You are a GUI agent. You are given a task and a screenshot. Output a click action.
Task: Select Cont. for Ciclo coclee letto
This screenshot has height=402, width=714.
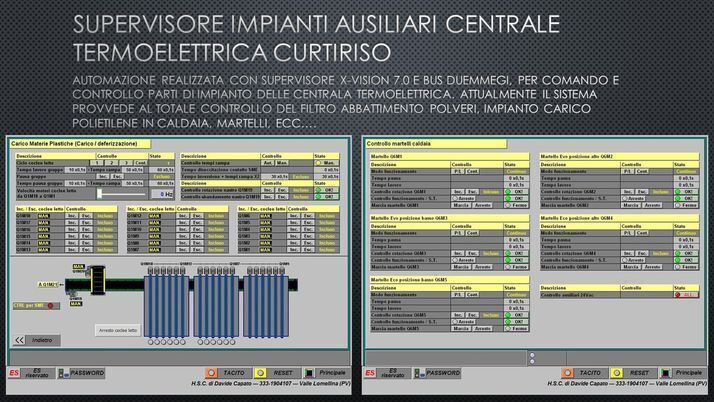point(141,163)
